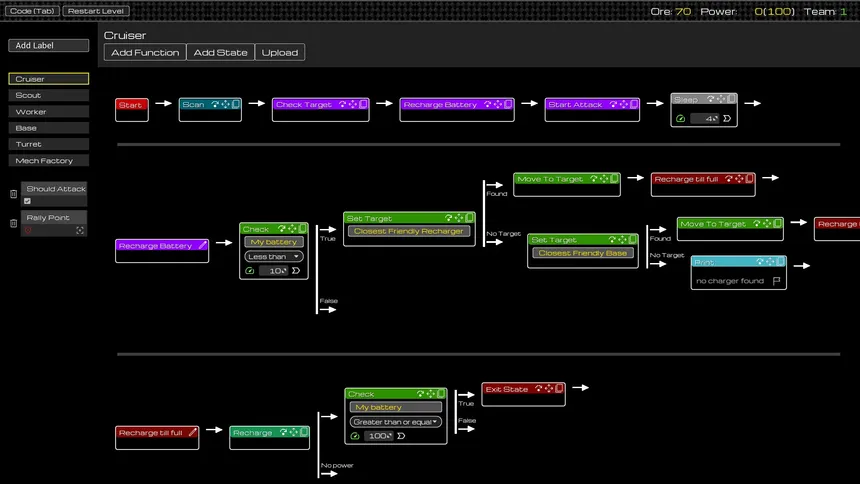Click the Sleep duration value field
This screenshot has width=860, height=484.
[705, 119]
